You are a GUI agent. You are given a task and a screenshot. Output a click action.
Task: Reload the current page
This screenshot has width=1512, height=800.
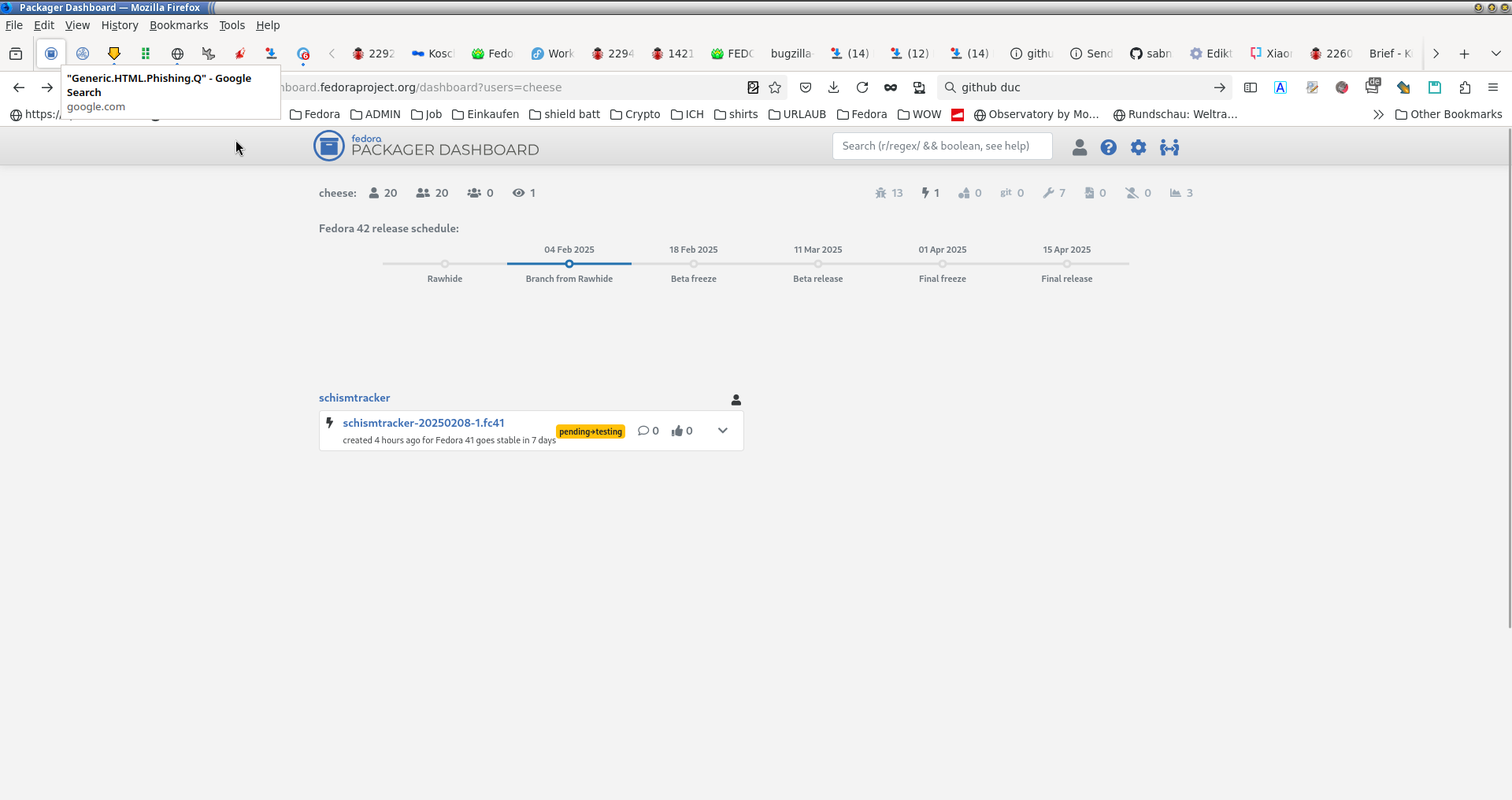coord(862,87)
